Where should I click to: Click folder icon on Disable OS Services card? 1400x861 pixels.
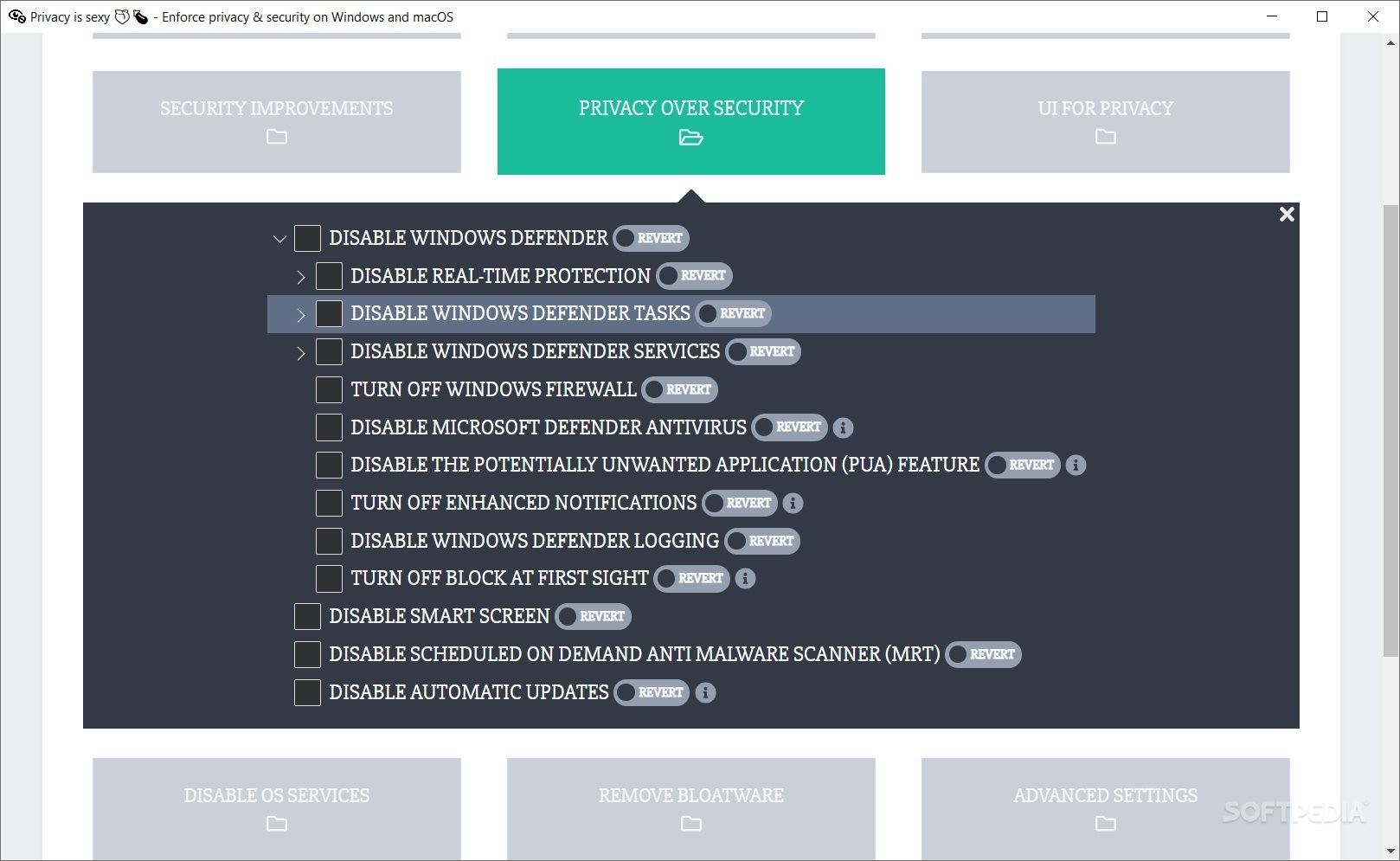pos(277,824)
